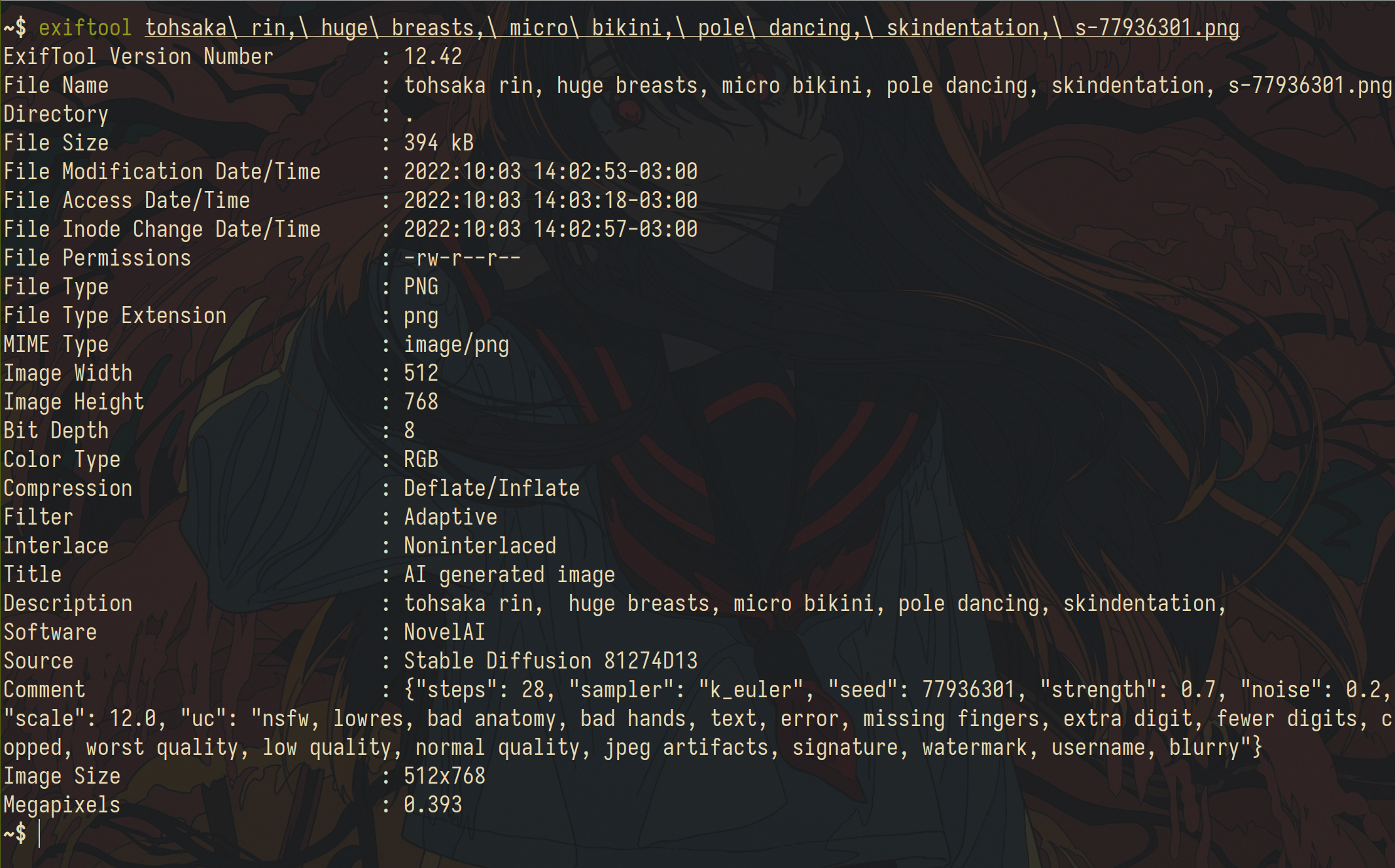The height and width of the screenshot is (868, 1395).
Task: Click the Image Width value 512
Action: tap(421, 373)
